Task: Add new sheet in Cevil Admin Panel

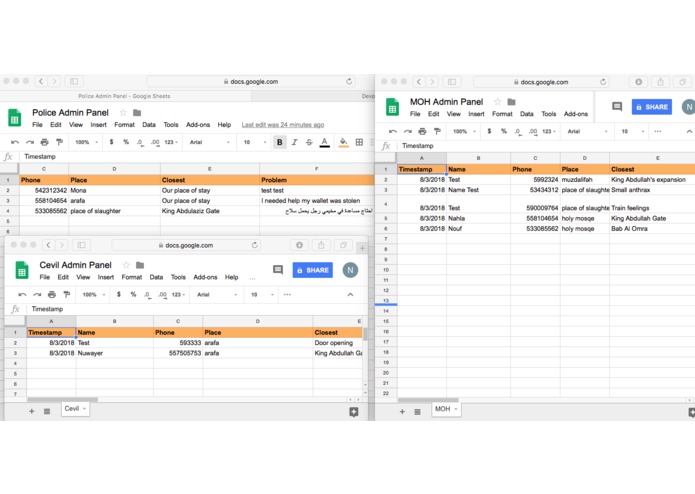Action: (31, 412)
